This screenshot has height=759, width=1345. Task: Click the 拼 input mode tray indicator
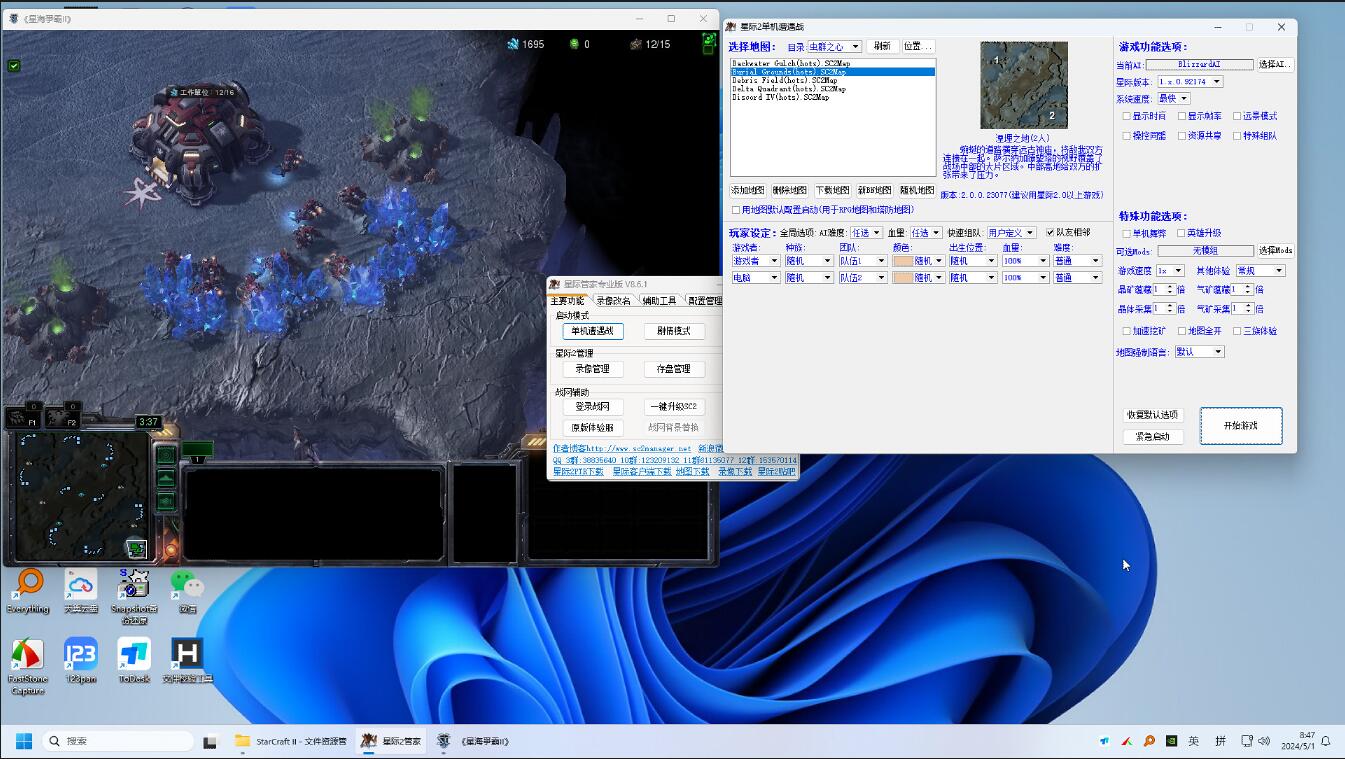pyautogui.click(x=1220, y=741)
